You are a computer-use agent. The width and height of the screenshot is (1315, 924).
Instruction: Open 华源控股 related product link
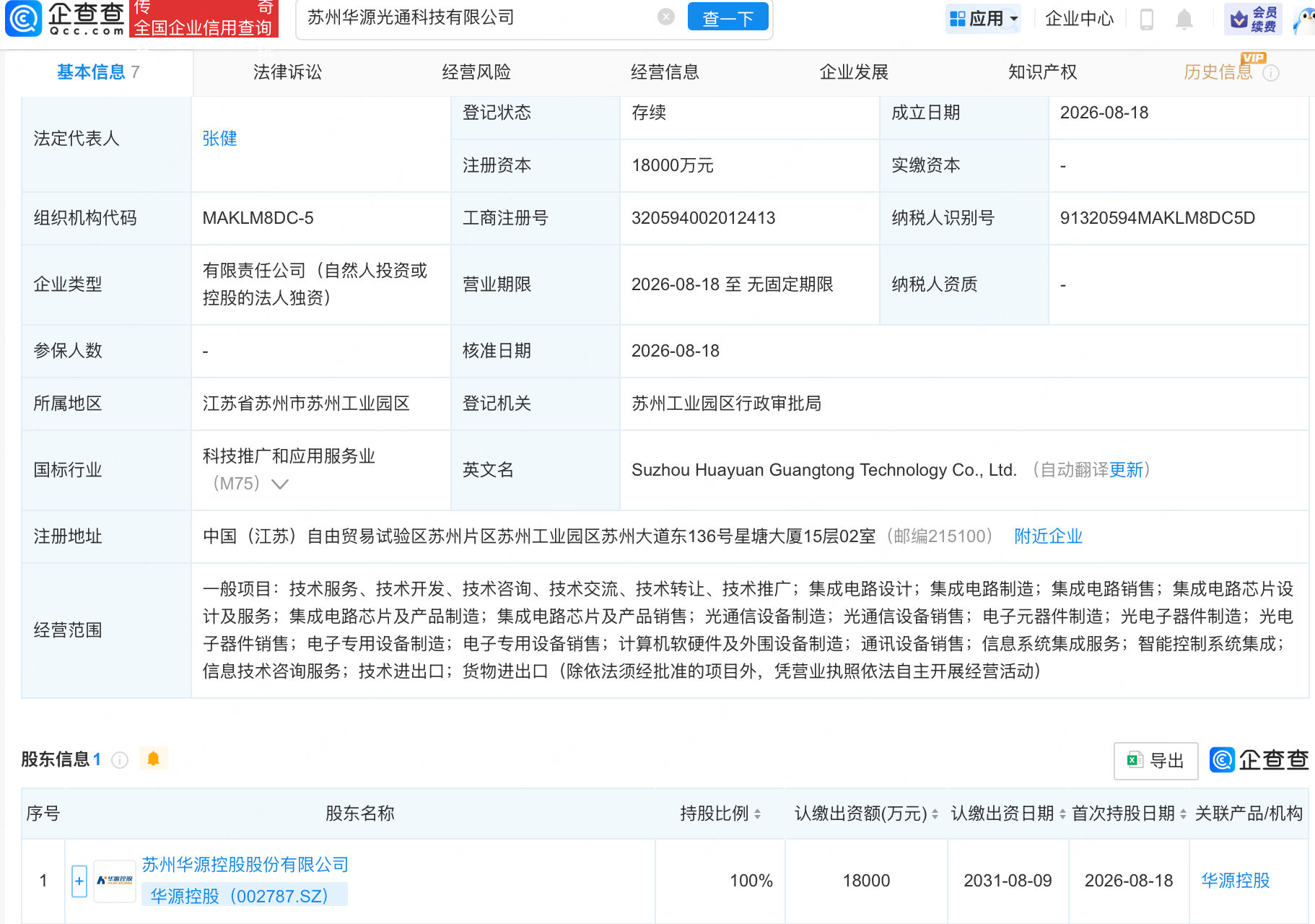(x=1235, y=881)
